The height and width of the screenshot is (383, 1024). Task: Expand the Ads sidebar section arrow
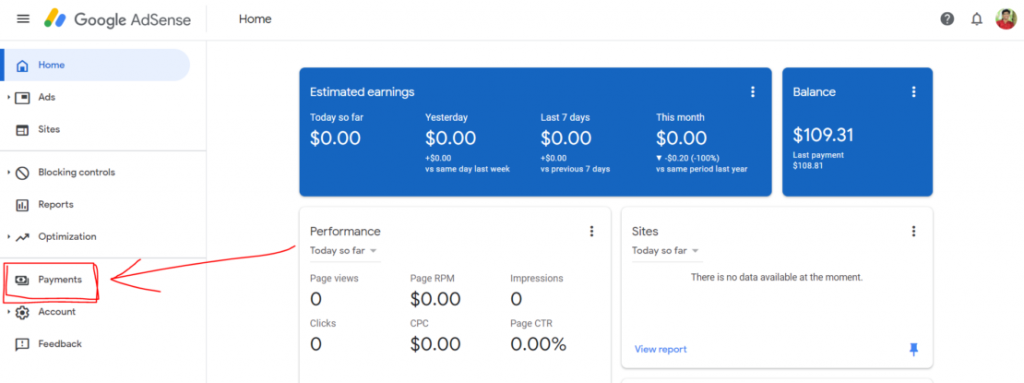(8, 97)
